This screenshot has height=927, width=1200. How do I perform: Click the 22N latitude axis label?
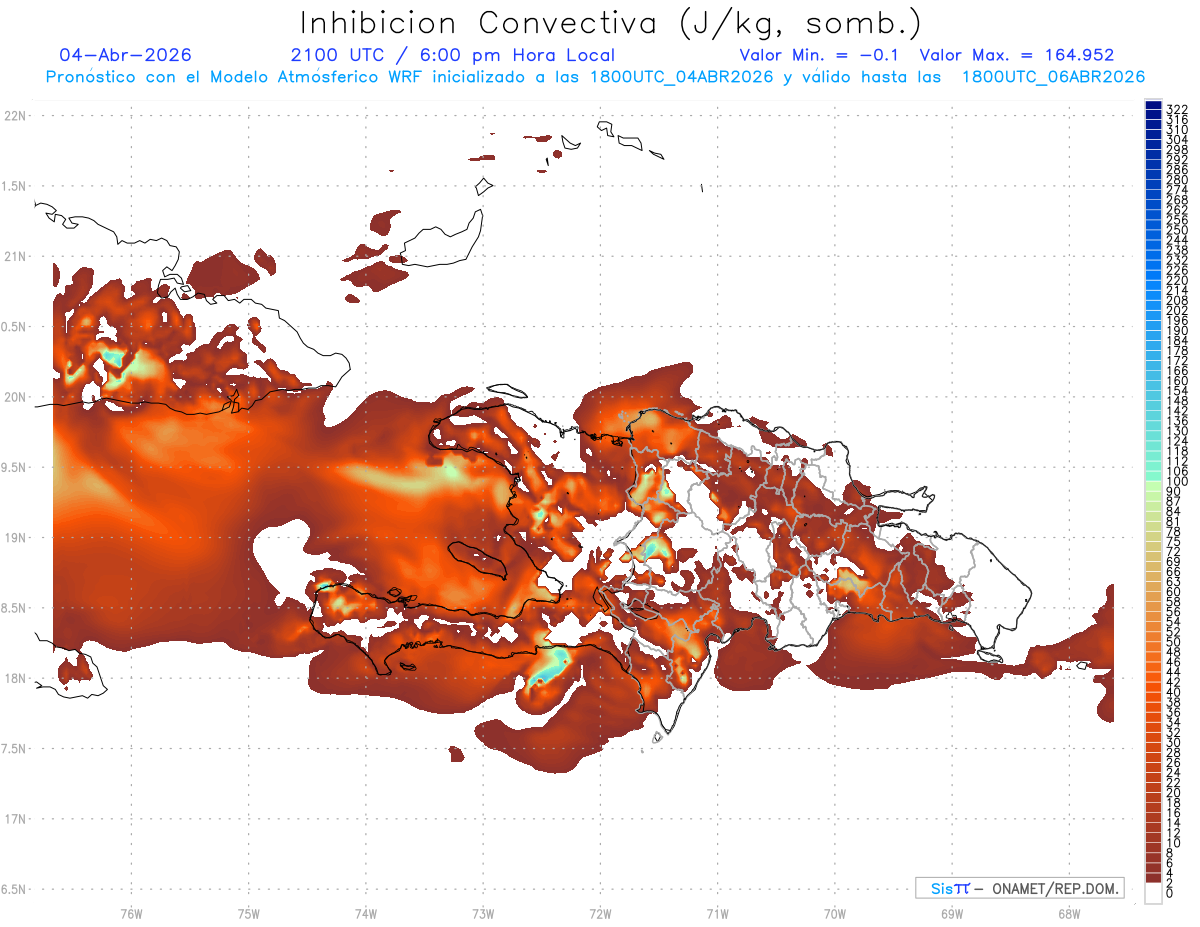[15, 116]
